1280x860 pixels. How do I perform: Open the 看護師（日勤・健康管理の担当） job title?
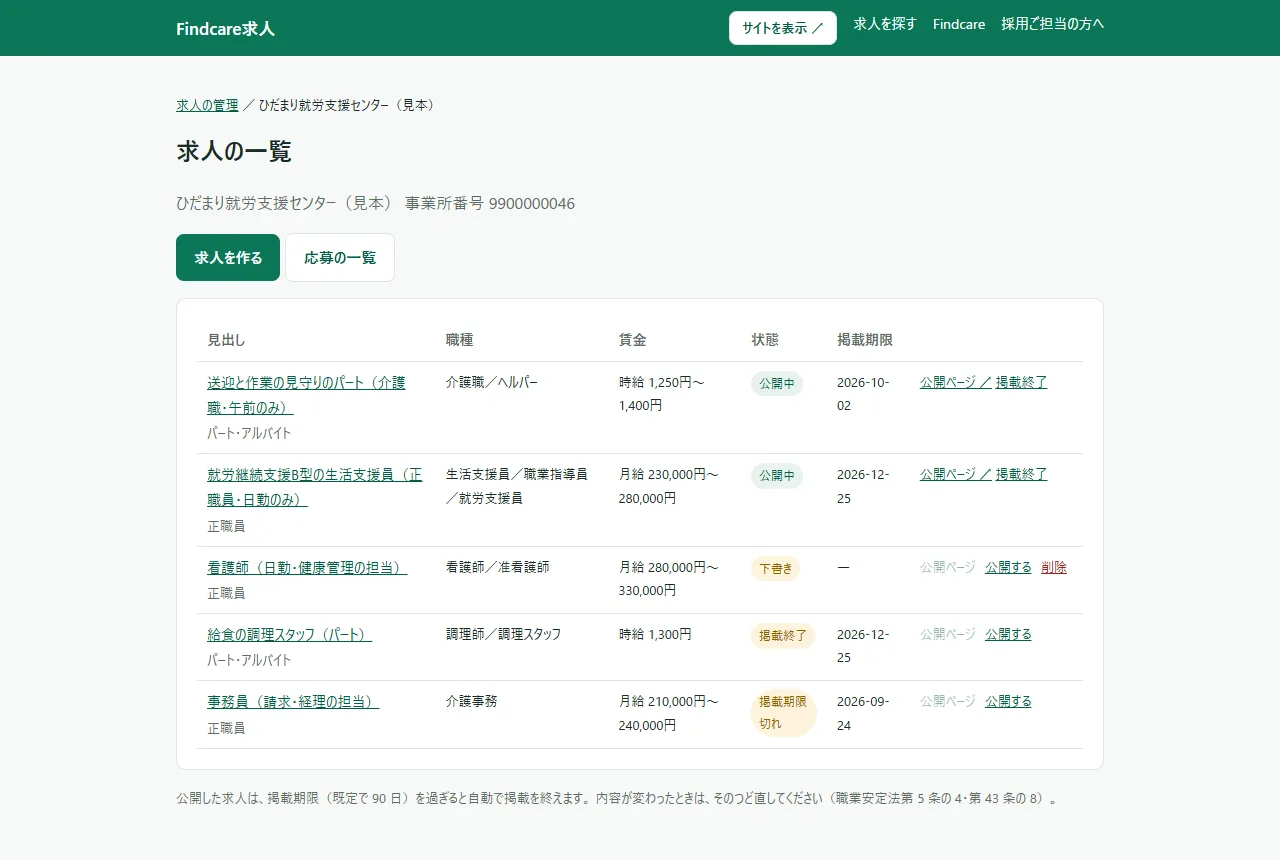tap(307, 568)
